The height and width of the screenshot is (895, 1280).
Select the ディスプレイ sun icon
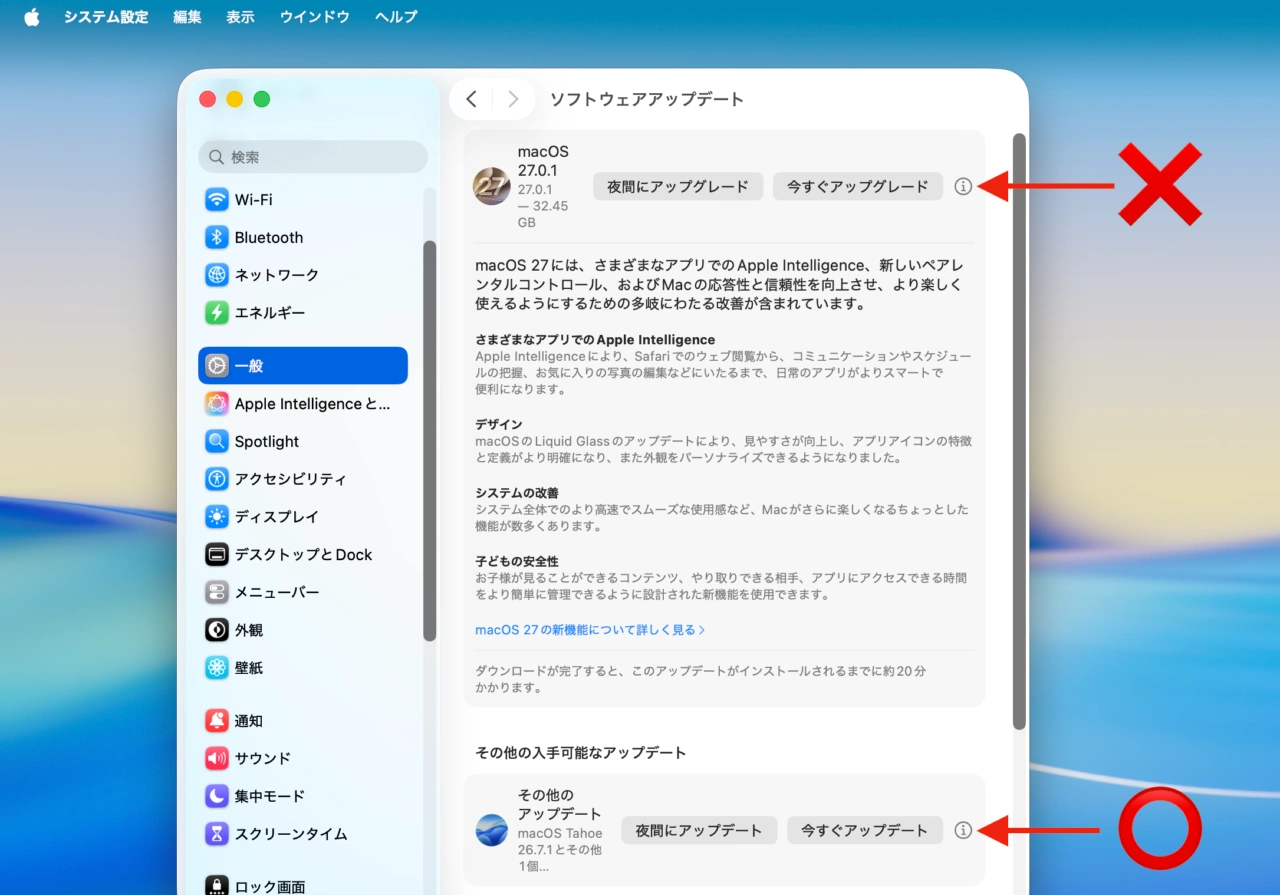(217, 516)
